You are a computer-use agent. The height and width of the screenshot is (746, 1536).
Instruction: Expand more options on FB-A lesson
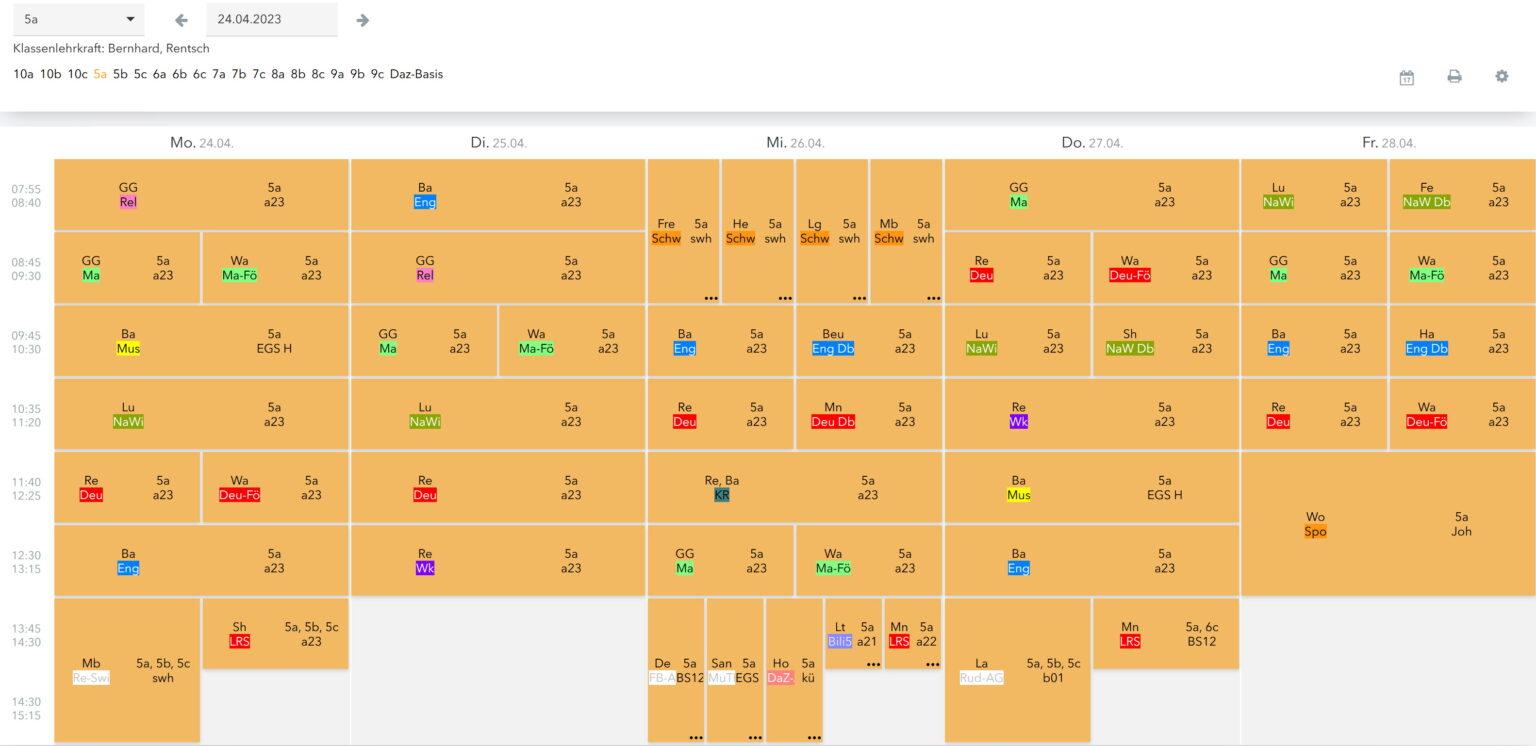point(696,737)
